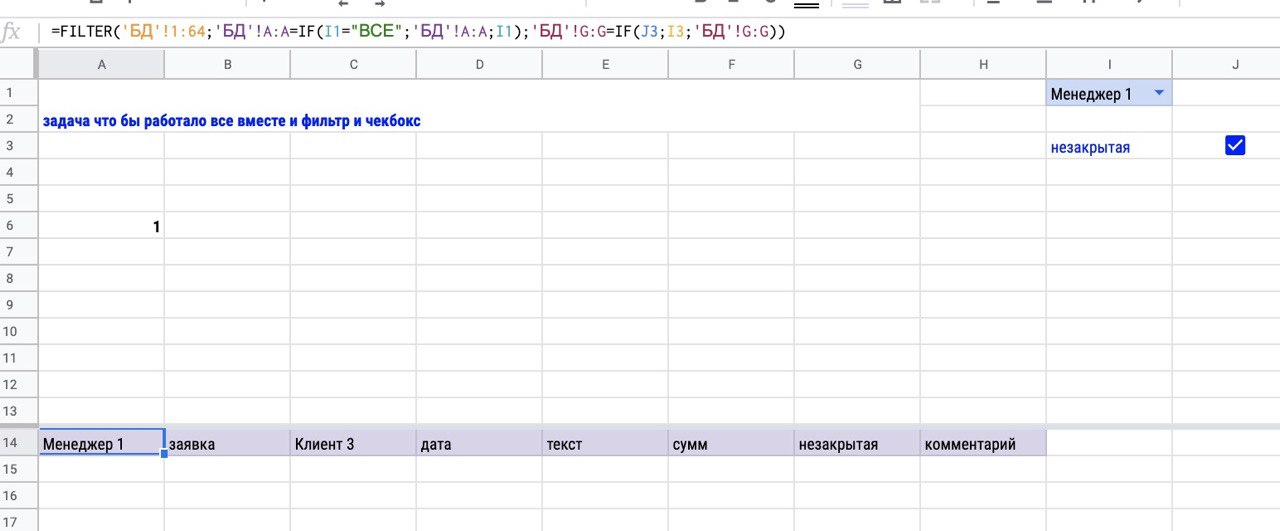Viewport: 1280px width, 531px height.
Task: Select the незакрытая label beside the checkbox
Action: click(x=1090, y=147)
